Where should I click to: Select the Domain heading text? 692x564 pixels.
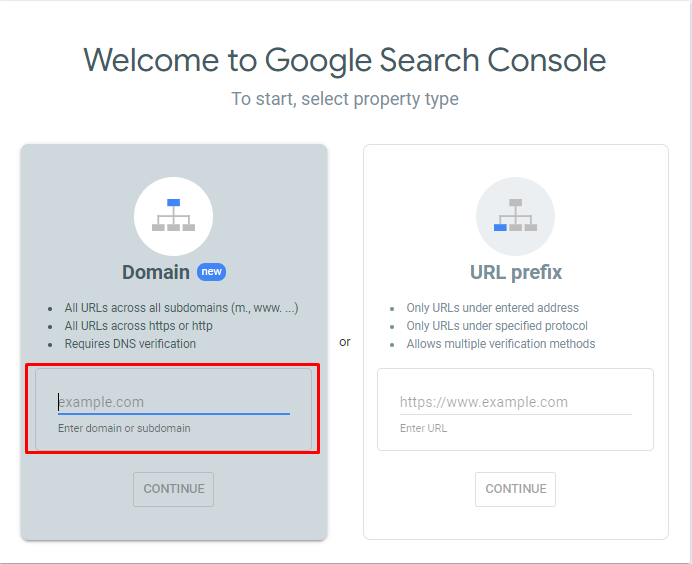click(x=156, y=272)
